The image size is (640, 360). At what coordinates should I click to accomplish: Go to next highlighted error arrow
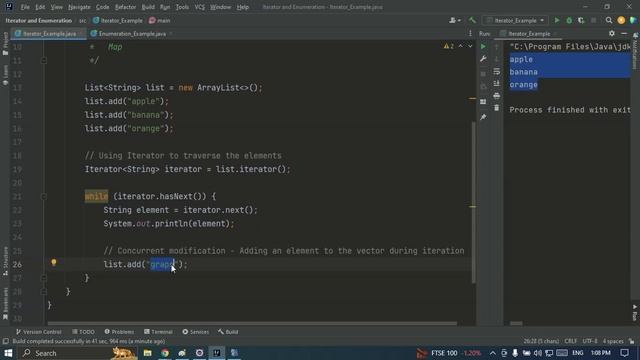coord(470,47)
